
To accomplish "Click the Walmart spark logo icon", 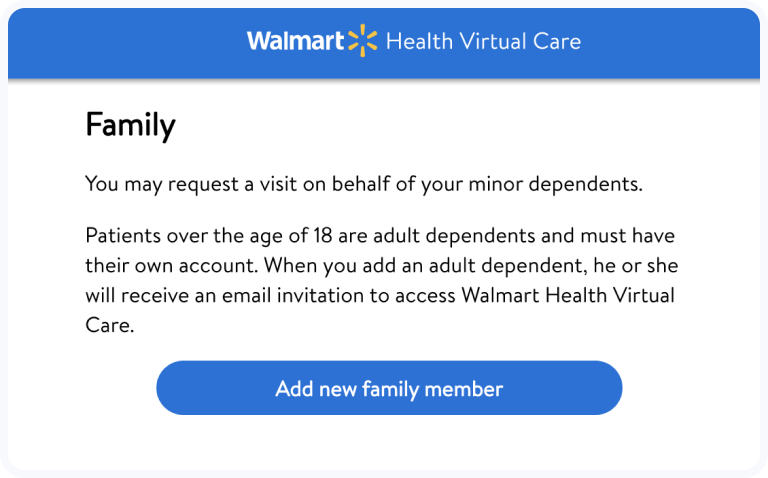I will [x=362, y=41].
